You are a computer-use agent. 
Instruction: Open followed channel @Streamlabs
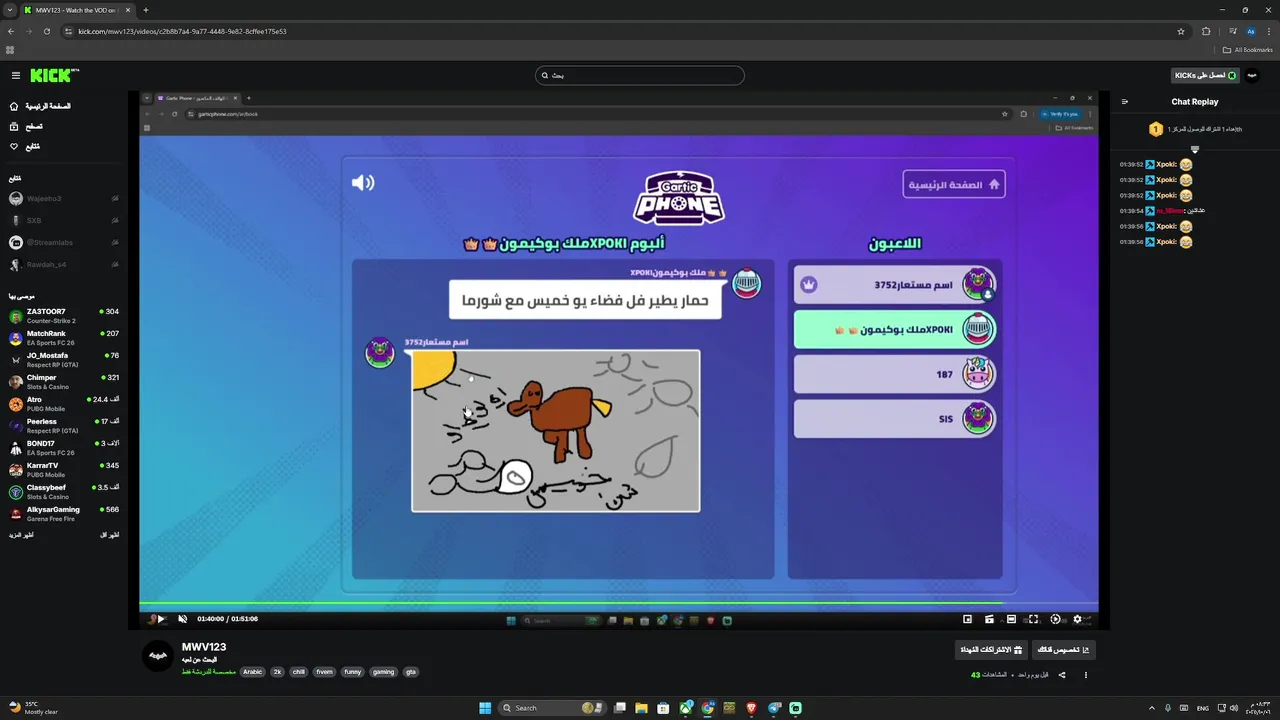click(x=64, y=242)
